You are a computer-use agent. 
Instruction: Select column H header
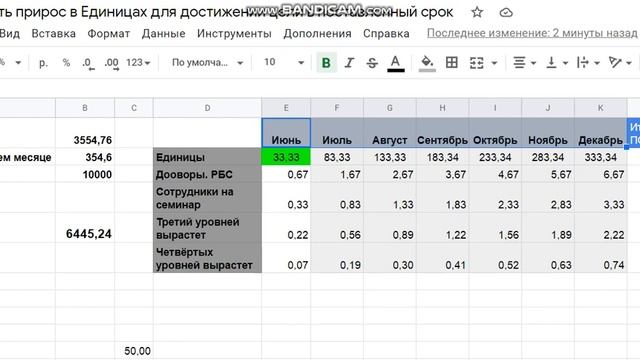[442, 108]
